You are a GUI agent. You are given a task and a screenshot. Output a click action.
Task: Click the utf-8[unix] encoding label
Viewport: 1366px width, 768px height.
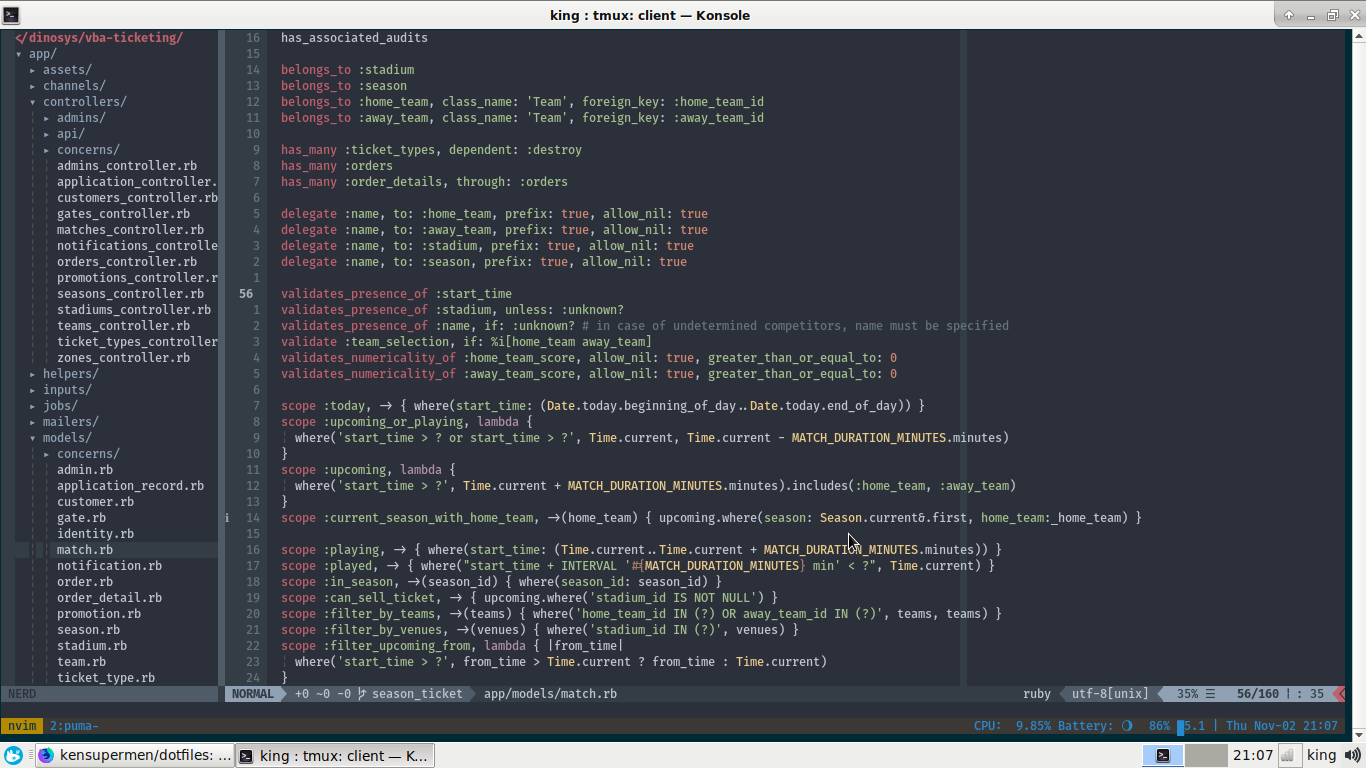[1110, 693]
